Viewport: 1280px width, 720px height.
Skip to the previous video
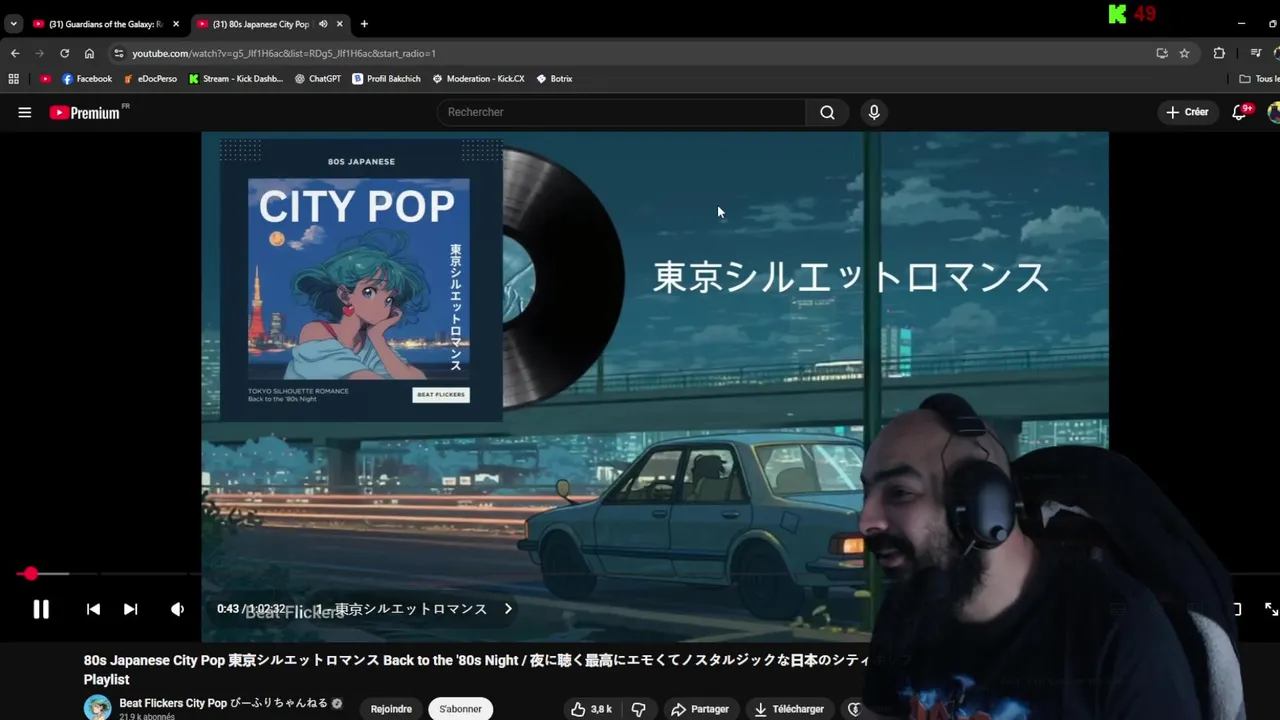pos(93,609)
